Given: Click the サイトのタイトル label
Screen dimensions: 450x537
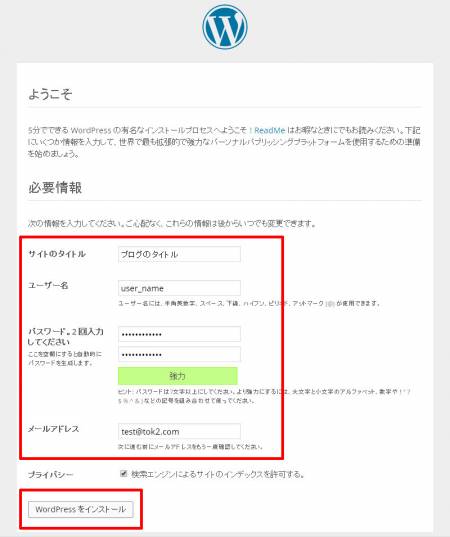Looking at the screenshot, I should coord(57,254).
